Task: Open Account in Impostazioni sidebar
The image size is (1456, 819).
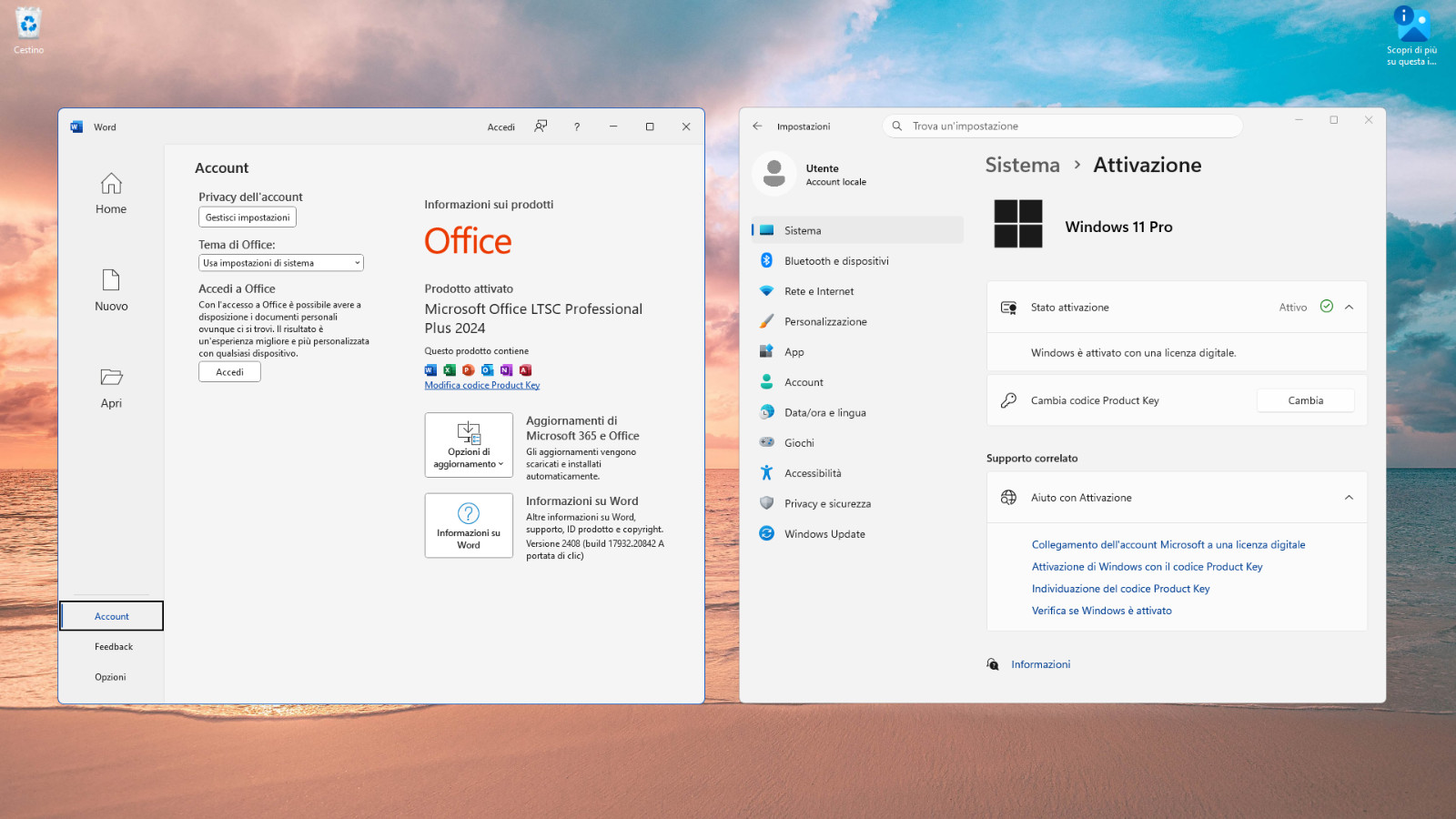Action: point(857,382)
